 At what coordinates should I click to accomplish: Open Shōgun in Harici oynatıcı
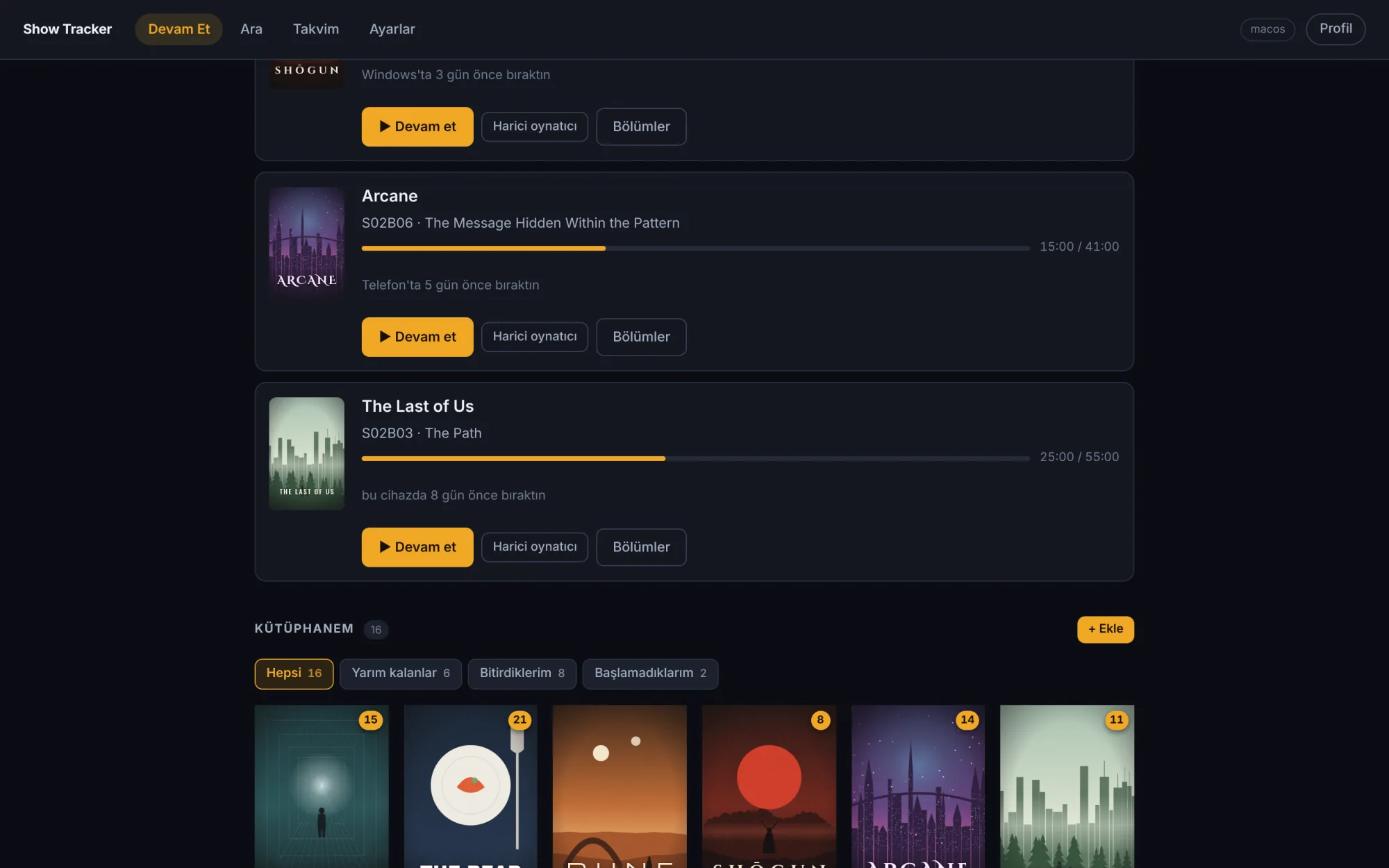[535, 126]
